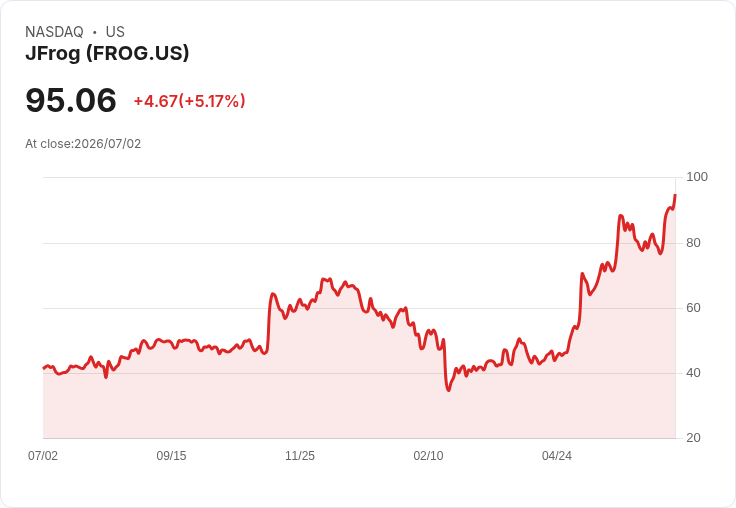Click the 07/02 x-axis date label
The height and width of the screenshot is (508, 736).
point(43,455)
